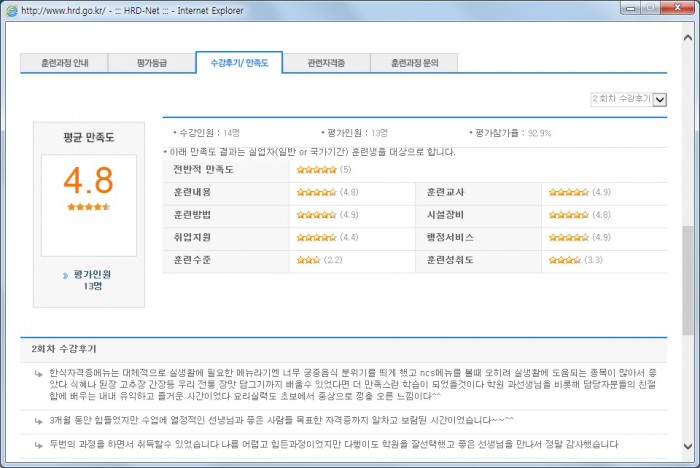This screenshot has width=700, height=468.
Task: Click the 훈련수준 star rating
Action: (x=308, y=260)
